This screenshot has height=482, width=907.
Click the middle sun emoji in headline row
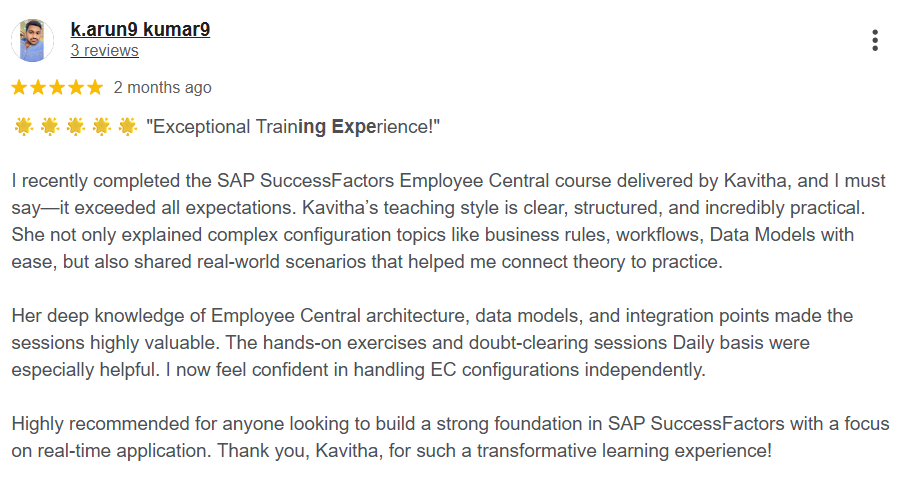click(x=76, y=126)
